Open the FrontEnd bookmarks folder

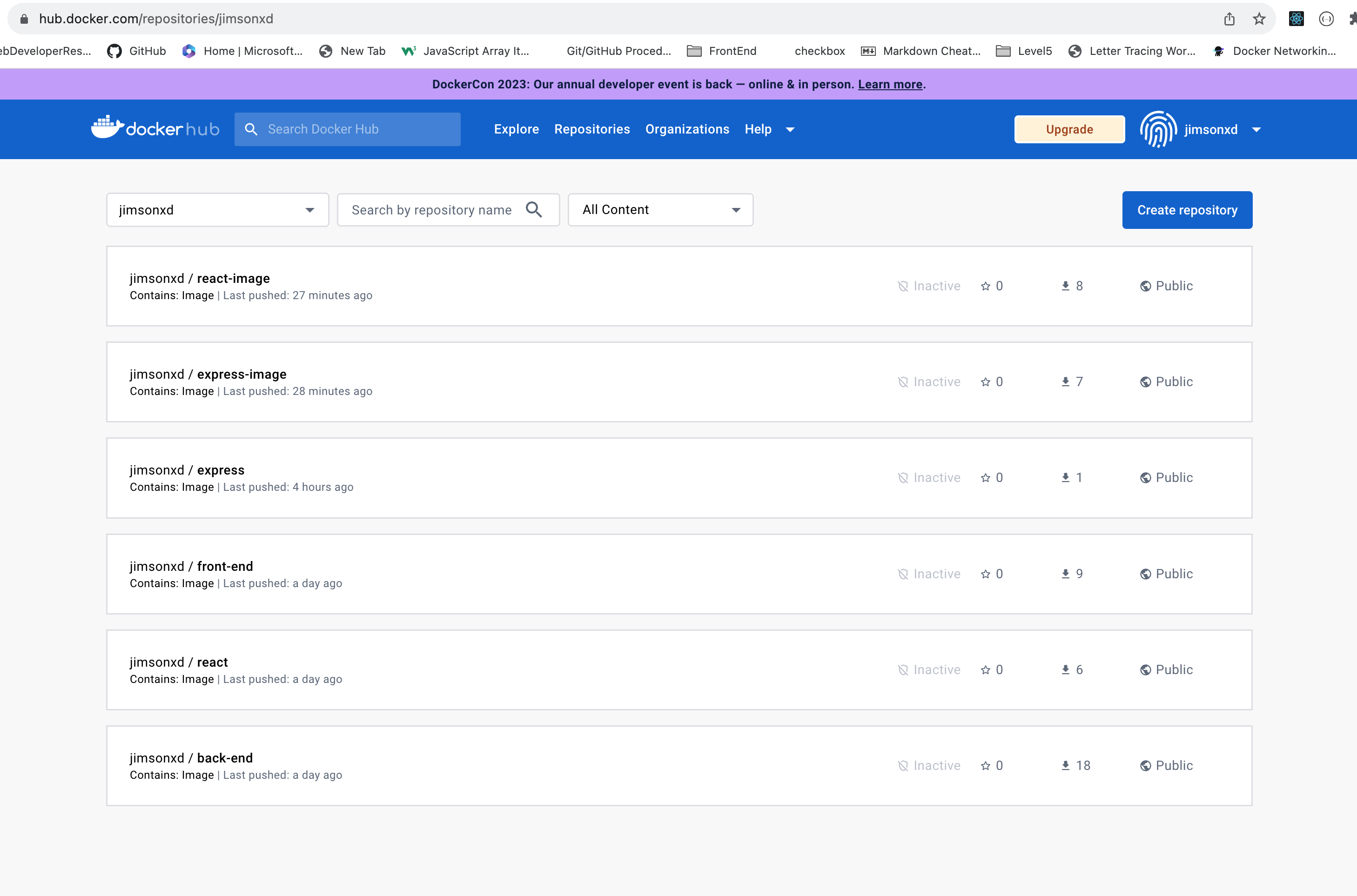(721, 51)
